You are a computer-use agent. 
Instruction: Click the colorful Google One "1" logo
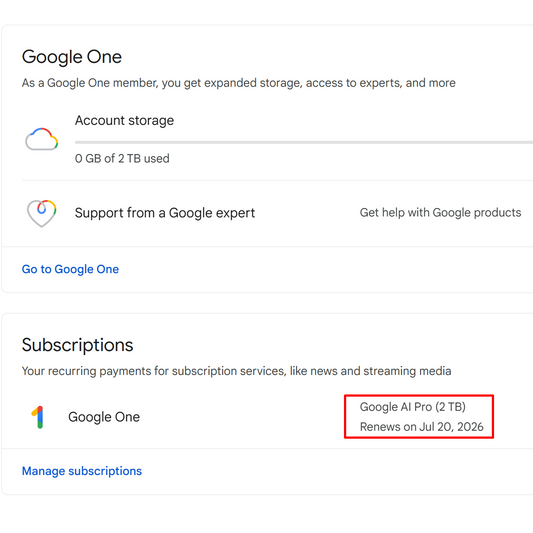pos(38,417)
